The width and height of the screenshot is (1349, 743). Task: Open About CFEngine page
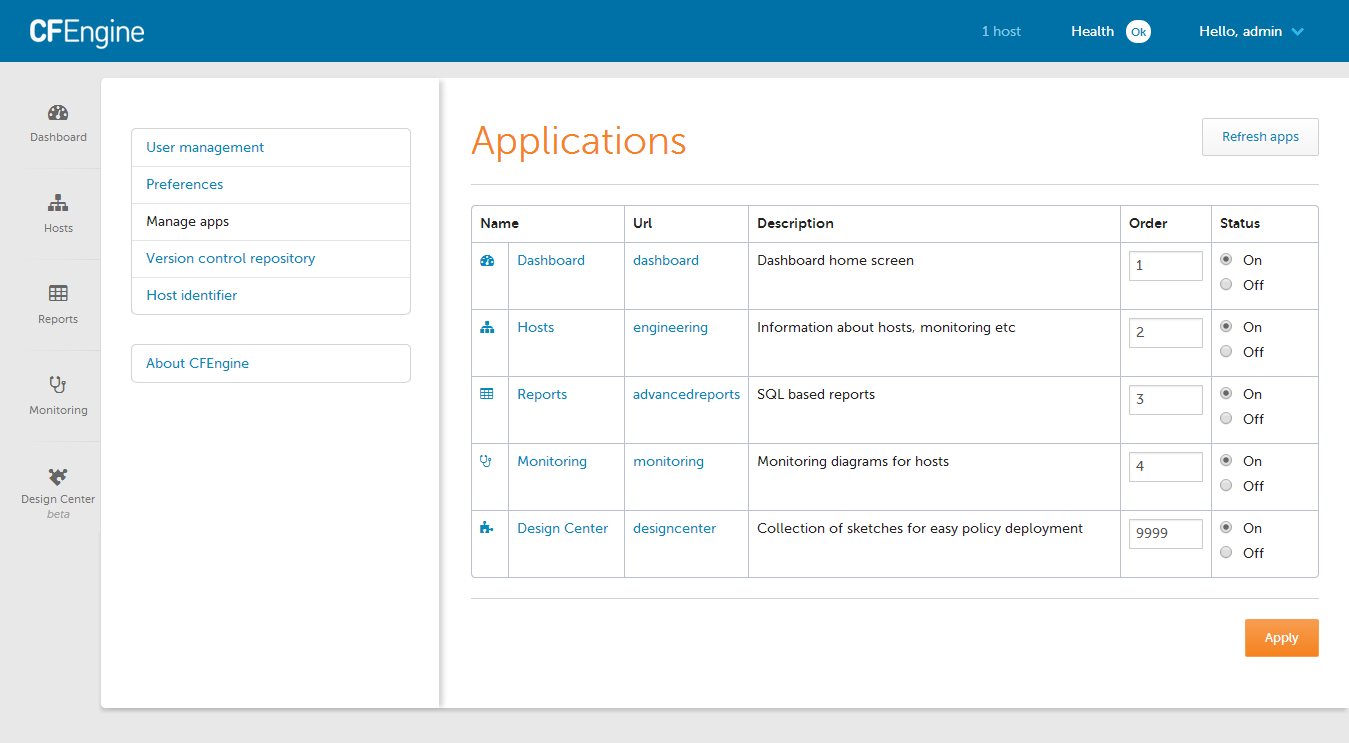click(x=271, y=363)
